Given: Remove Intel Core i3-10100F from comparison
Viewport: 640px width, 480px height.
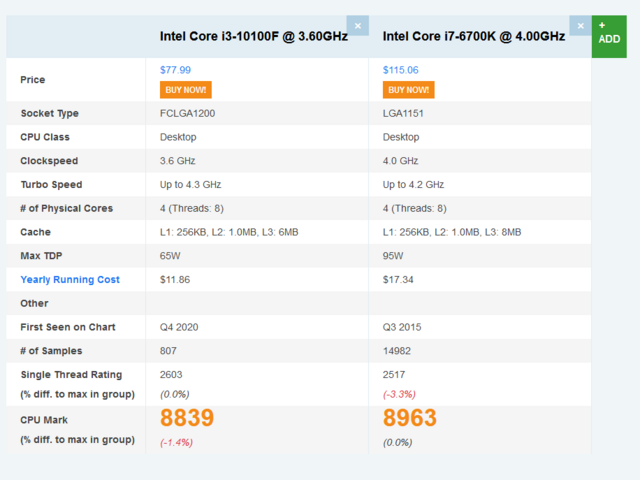Looking at the screenshot, I should click(357, 26).
